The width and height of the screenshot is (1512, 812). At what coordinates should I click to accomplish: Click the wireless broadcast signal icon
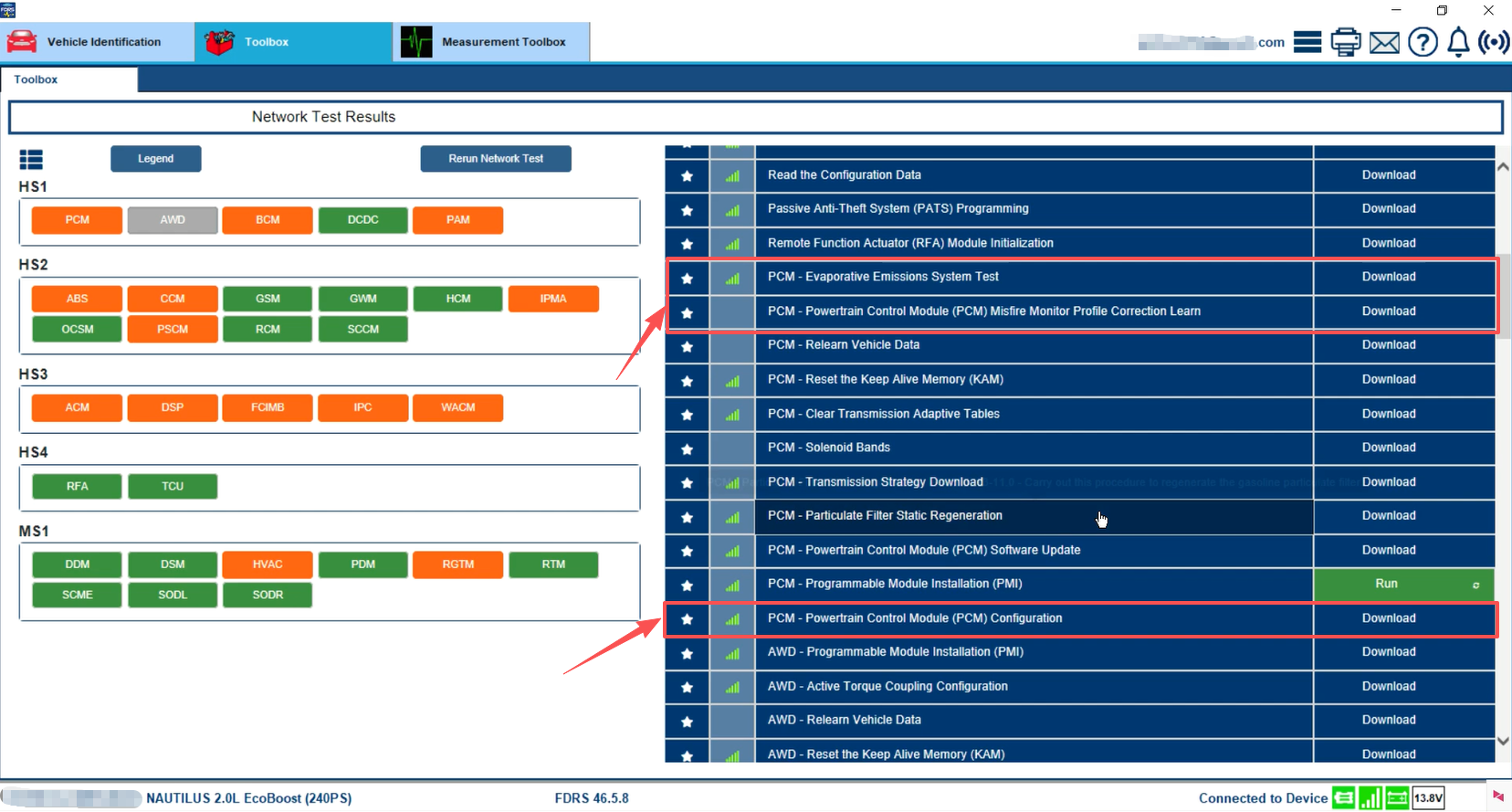tap(1494, 42)
